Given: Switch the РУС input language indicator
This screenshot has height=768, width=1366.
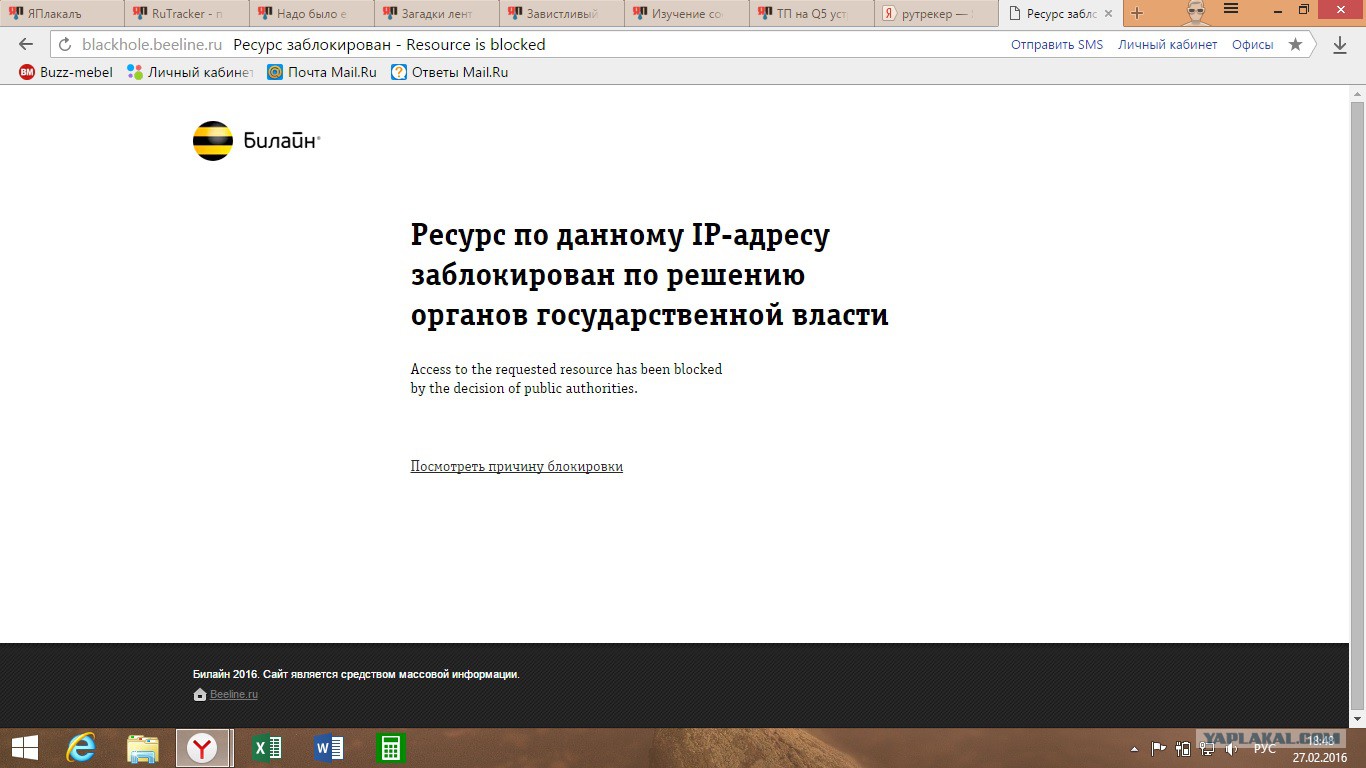Looking at the screenshot, I should coord(1265,748).
